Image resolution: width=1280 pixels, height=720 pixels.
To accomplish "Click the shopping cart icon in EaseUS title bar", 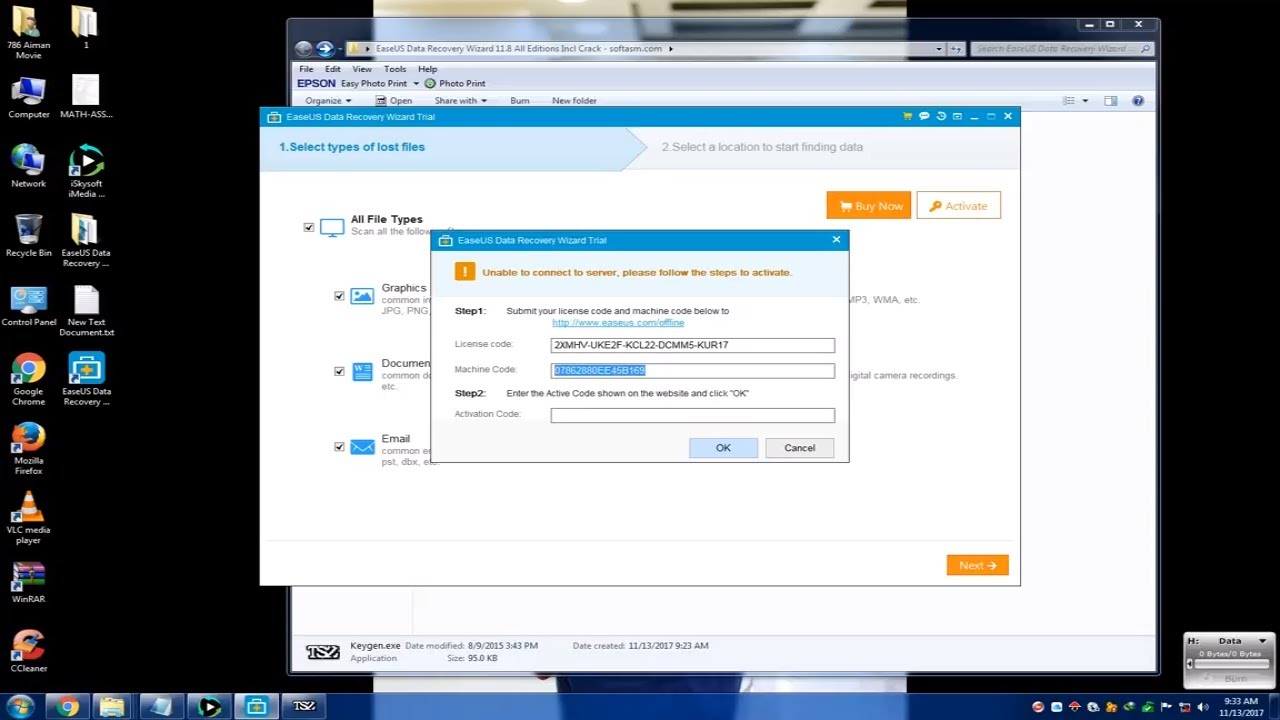I will click(907, 116).
